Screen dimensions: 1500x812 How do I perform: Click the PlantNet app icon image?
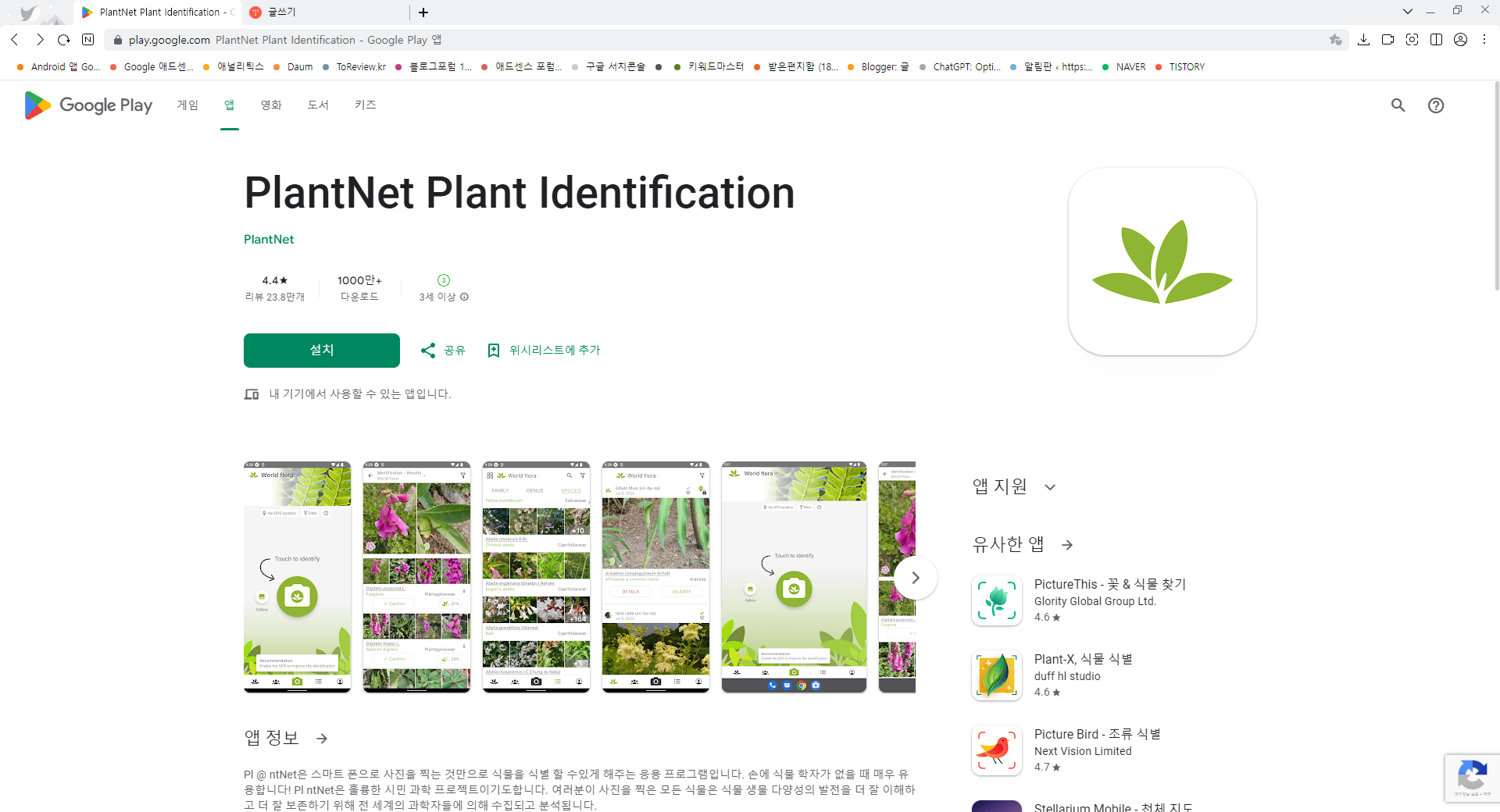pyautogui.click(x=1162, y=262)
